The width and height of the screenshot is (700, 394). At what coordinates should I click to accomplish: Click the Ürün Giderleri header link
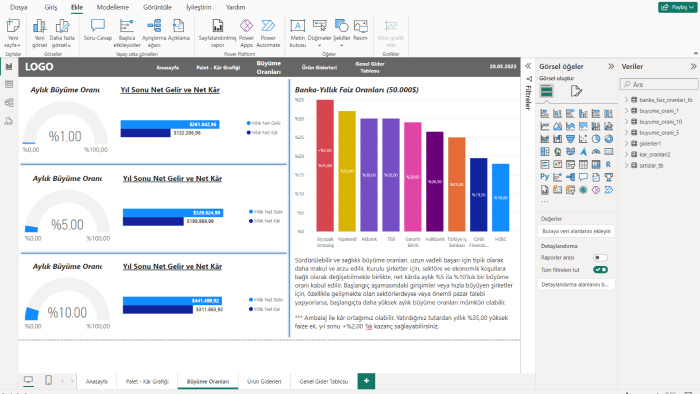(x=319, y=67)
